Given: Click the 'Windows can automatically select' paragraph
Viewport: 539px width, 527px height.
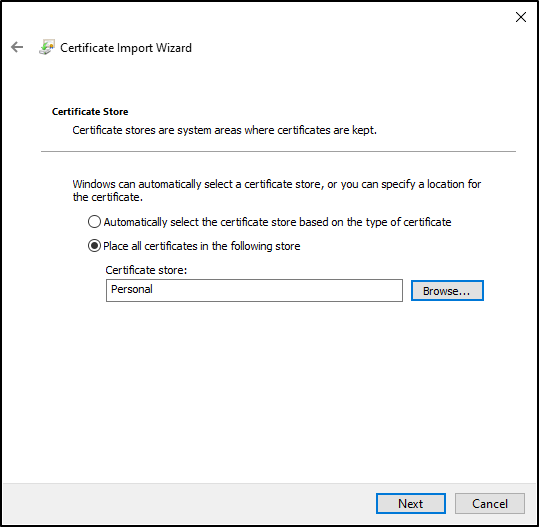Looking at the screenshot, I should click(277, 190).
